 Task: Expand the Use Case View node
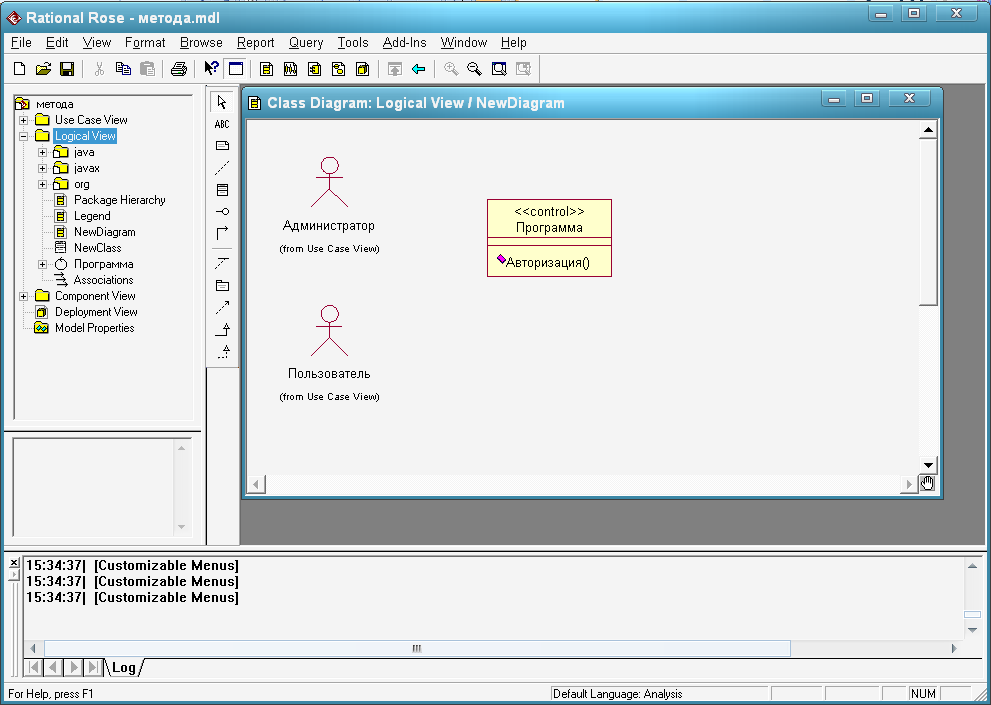(23, 120)
